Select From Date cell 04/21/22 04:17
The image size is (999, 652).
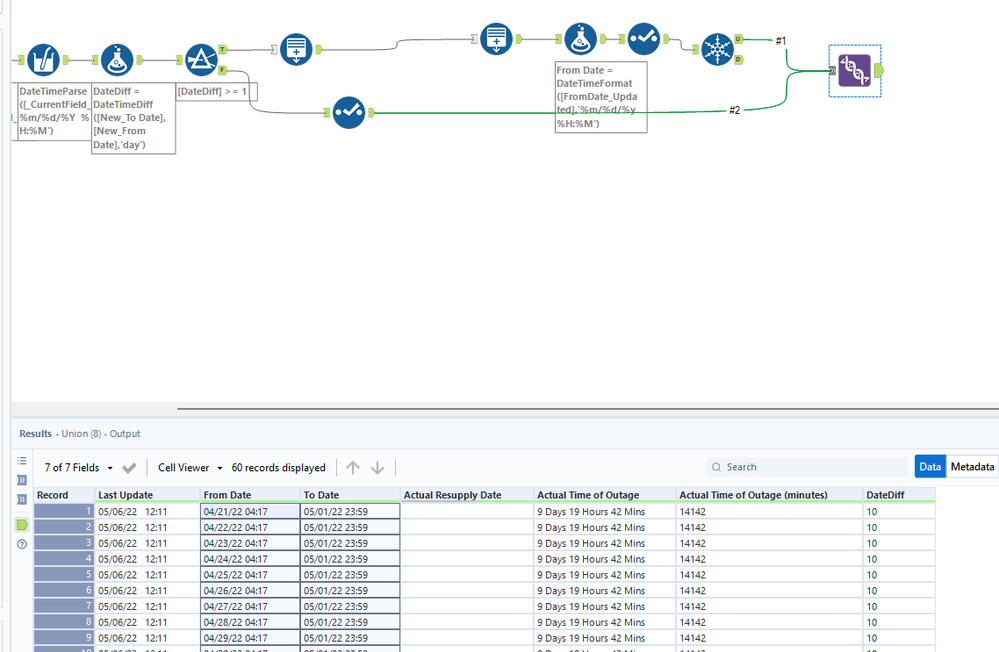(x=250, y=511)
